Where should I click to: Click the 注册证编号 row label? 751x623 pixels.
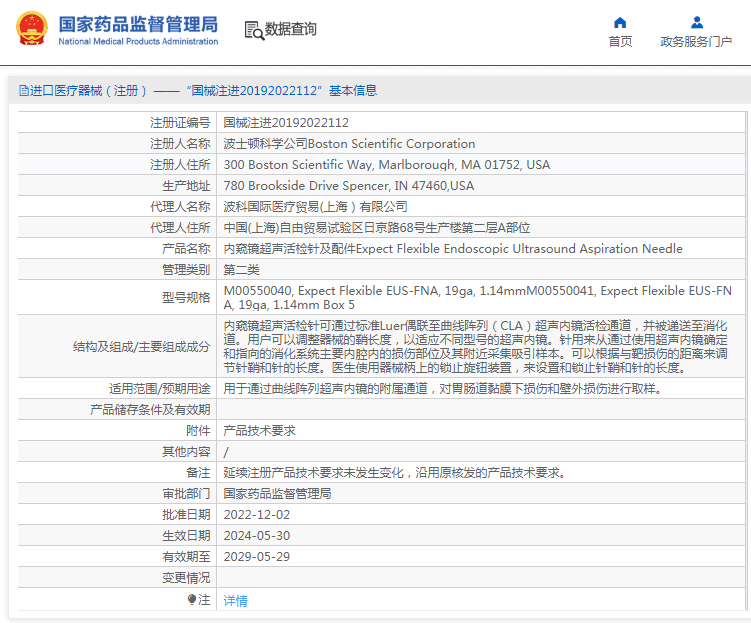coord(180,123)
